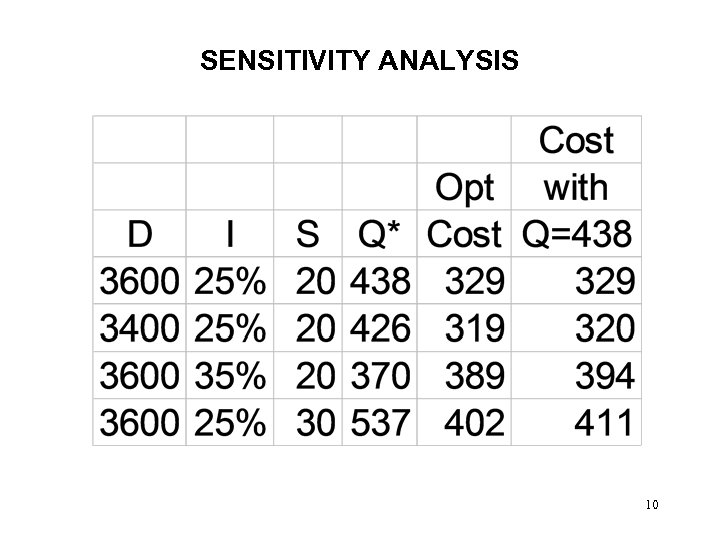Click the slide page number 10
The height and width of the screenshot is (540, 720).
coord(651,504)
